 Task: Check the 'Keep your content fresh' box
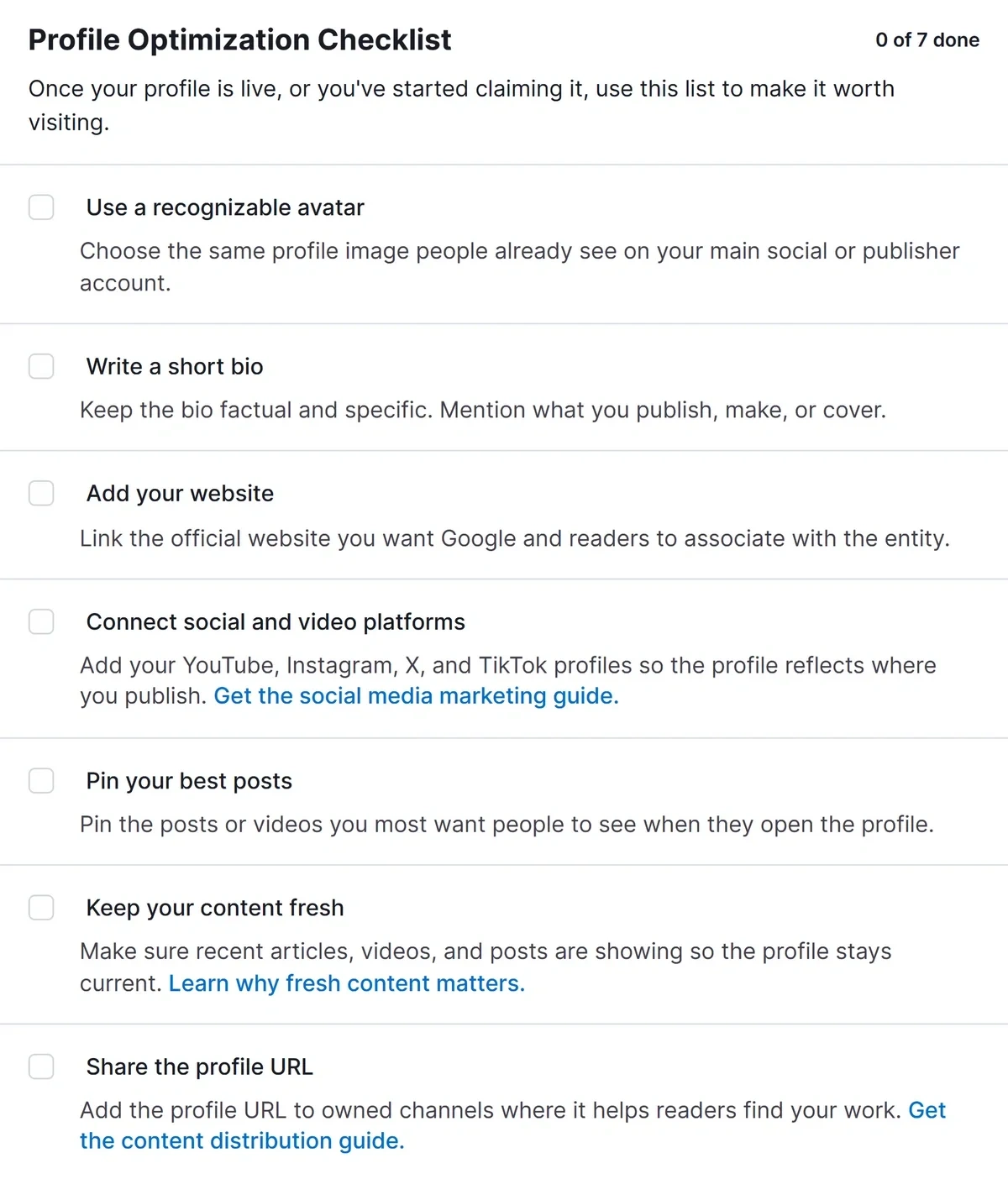pyautogui.click(x=41, y=908)
